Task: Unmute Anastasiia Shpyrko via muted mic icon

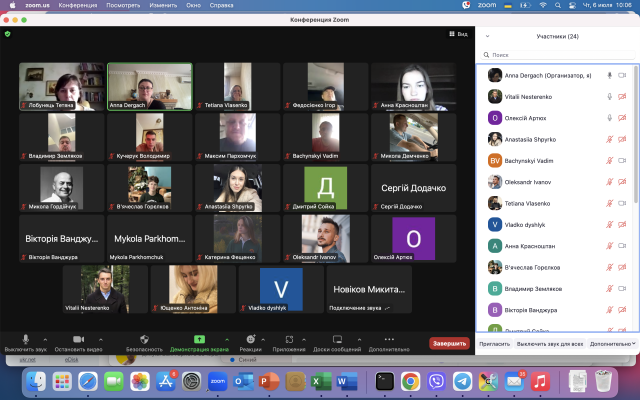Action: pyautogui.click(x=609, y=139)
